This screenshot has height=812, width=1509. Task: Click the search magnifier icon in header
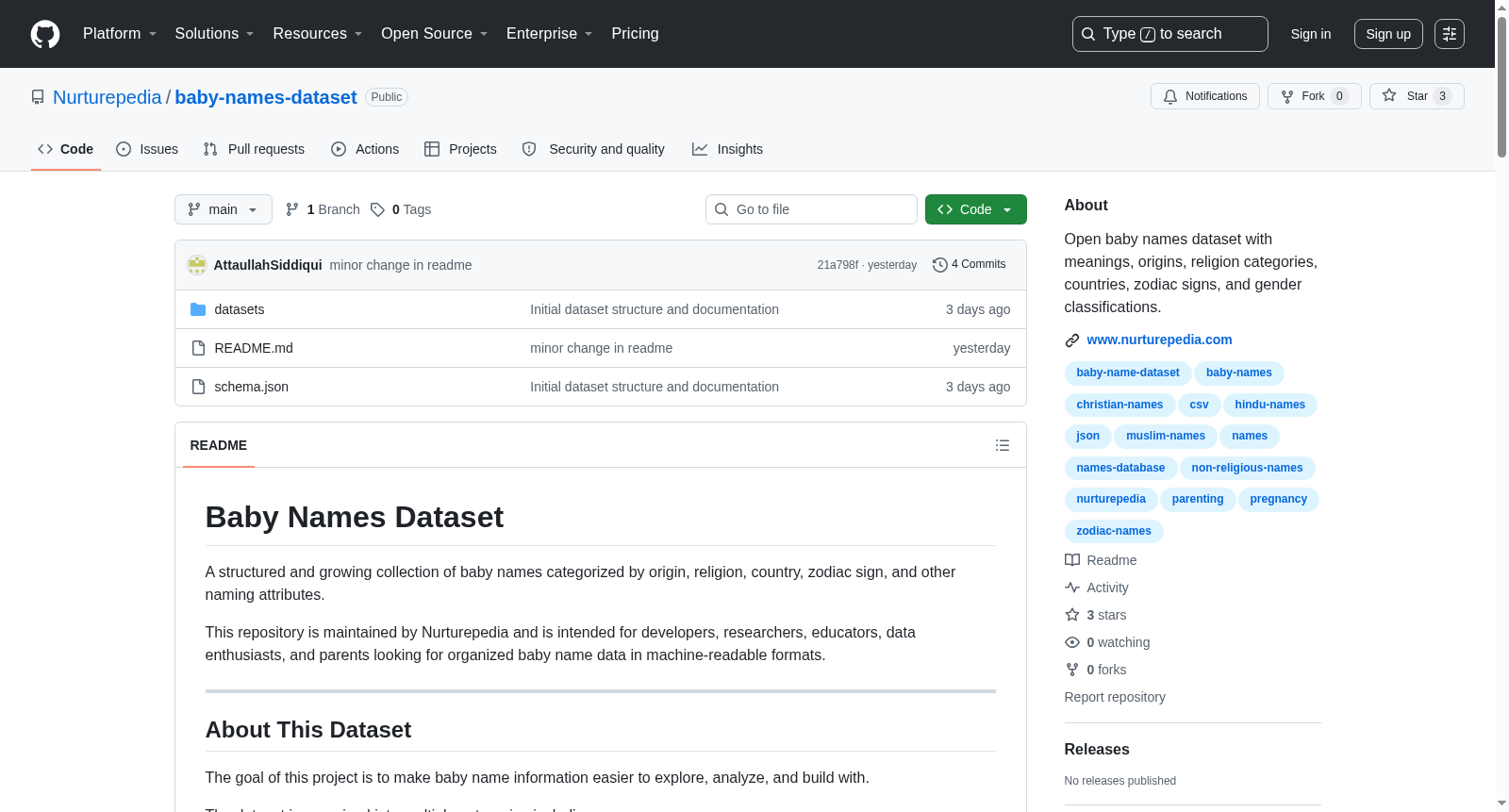coord(1088,34)
